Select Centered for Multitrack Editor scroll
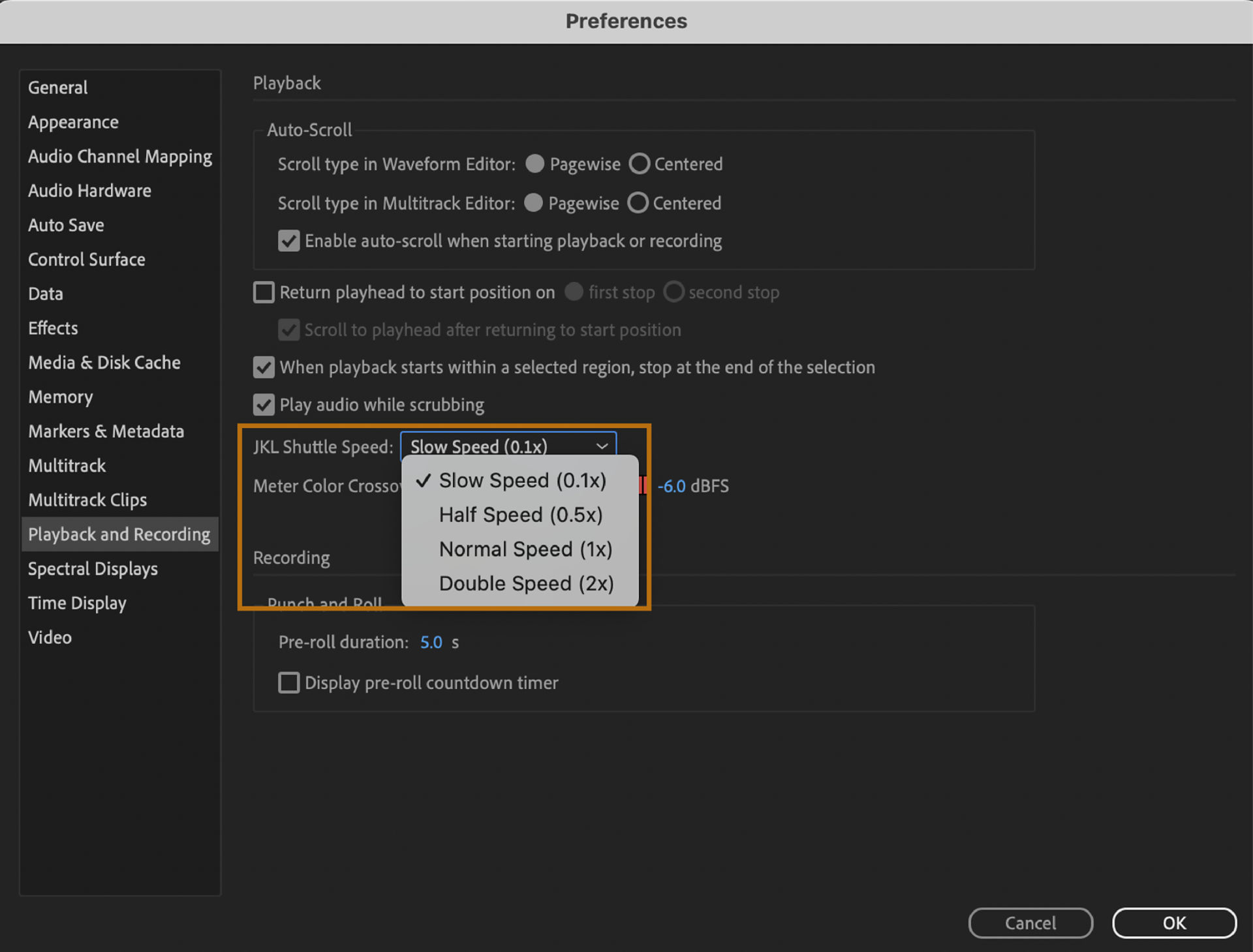1253x952 pixels. click(x=638, y=204)
